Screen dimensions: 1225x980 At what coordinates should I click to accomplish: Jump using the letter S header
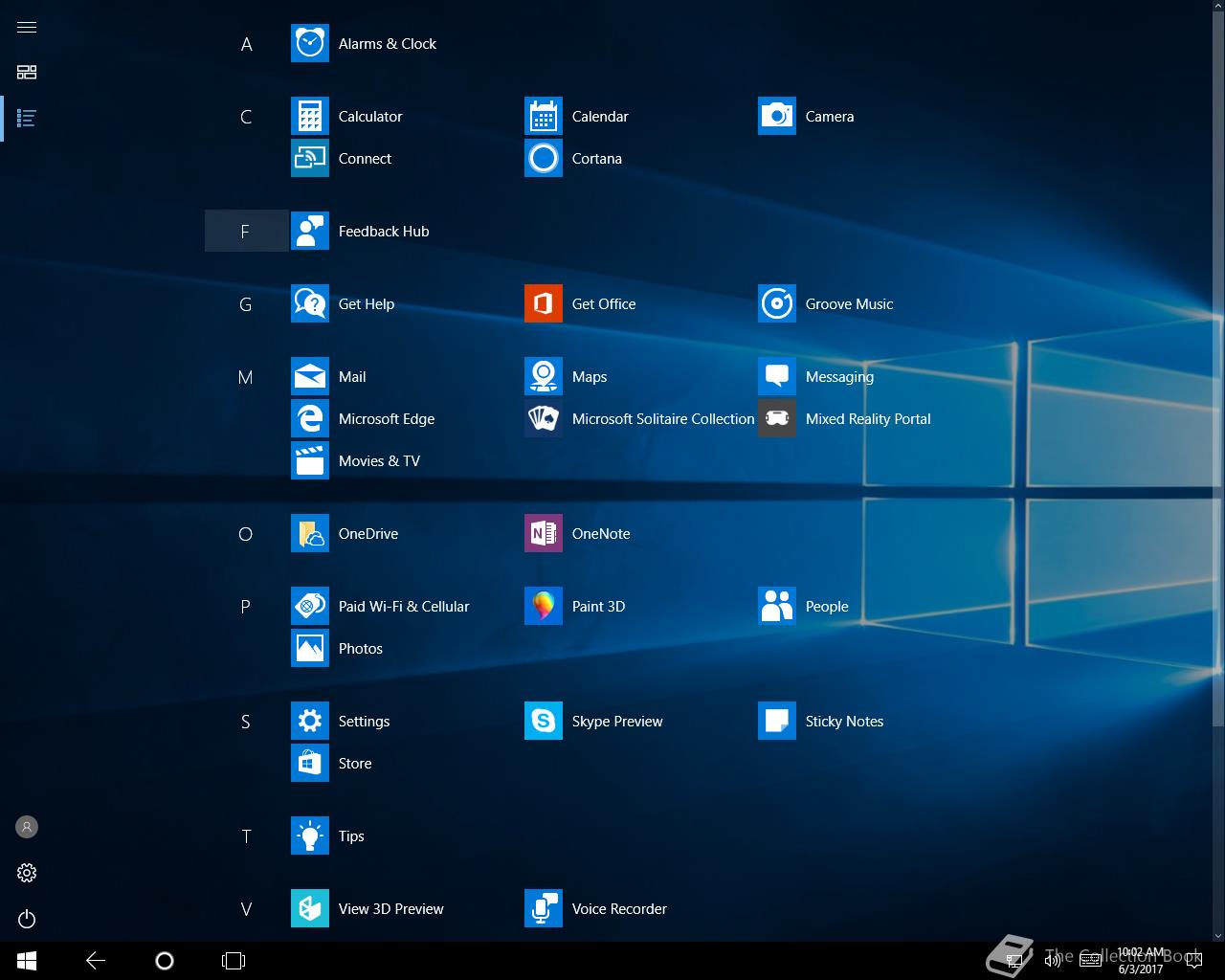click(x=246, y=722)
